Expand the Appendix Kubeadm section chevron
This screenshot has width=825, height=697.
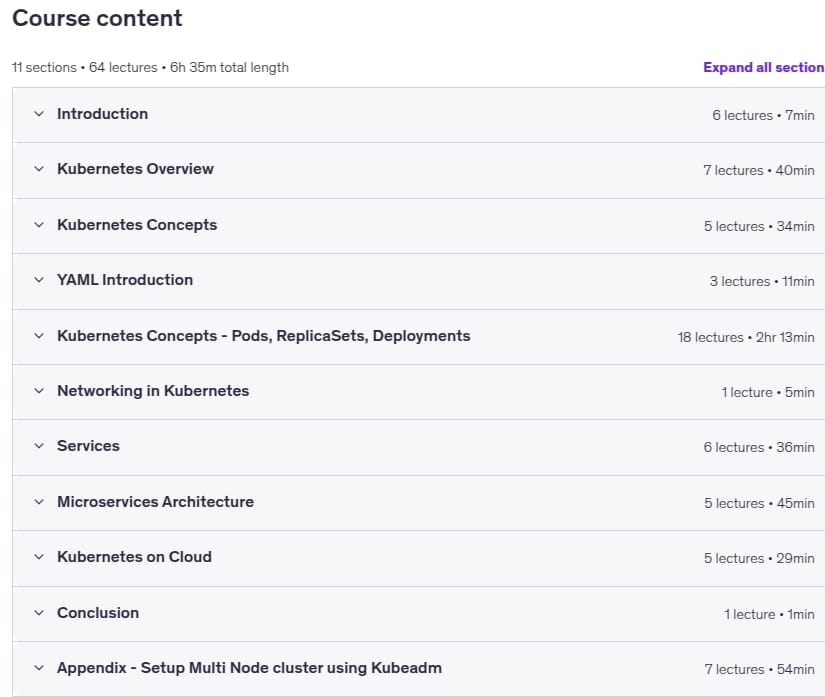(x=39, y=668)
